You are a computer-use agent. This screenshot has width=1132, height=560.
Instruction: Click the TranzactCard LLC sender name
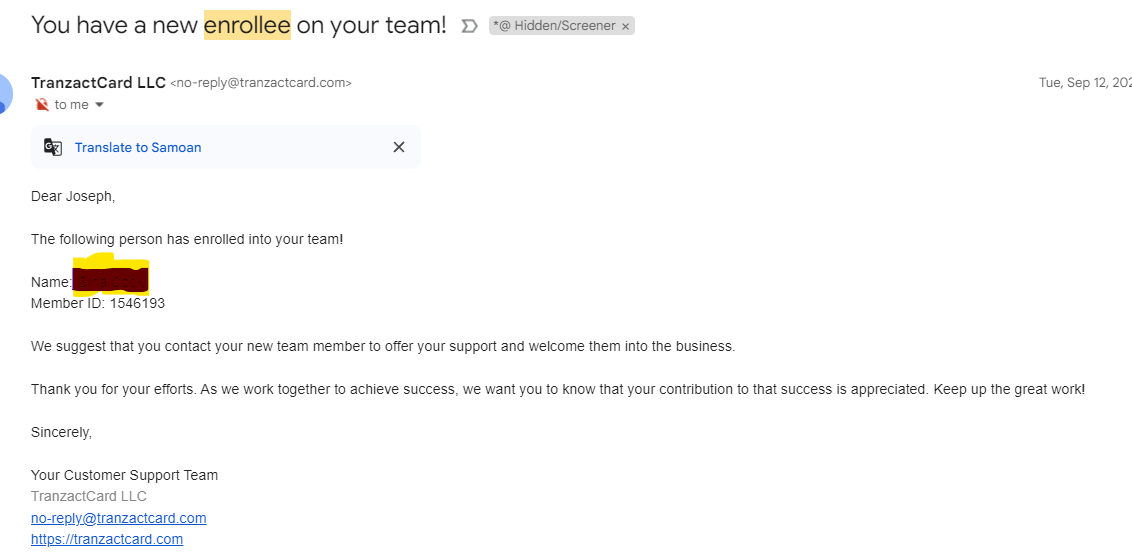[x=98, y=82]
